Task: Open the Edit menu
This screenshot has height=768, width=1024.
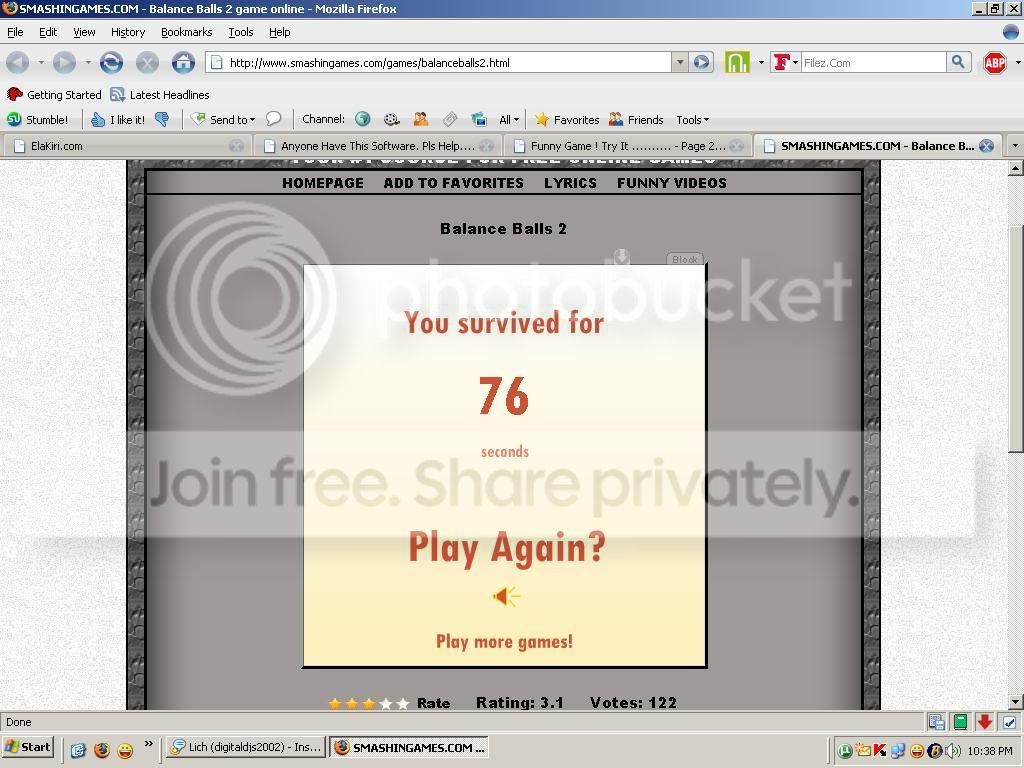Action: click(x=48, y=32)
